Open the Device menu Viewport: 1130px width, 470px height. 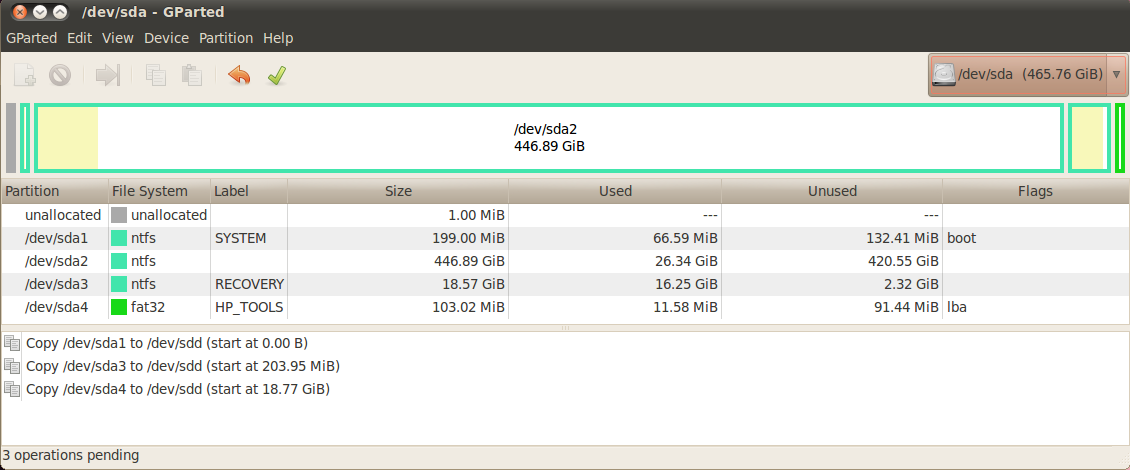click(166, 38)
